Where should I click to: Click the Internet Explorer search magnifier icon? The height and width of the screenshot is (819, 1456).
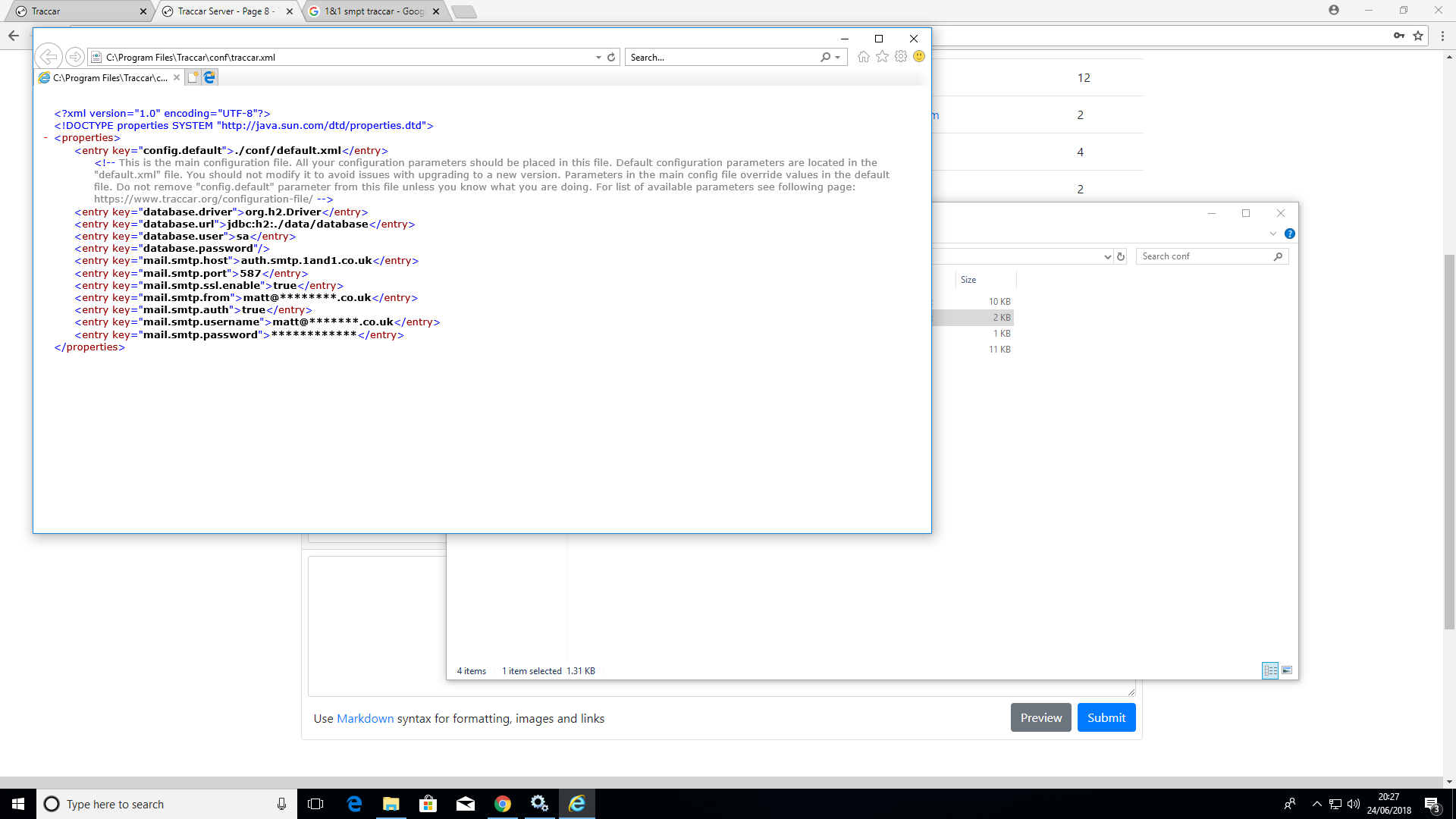click(825, 57)
